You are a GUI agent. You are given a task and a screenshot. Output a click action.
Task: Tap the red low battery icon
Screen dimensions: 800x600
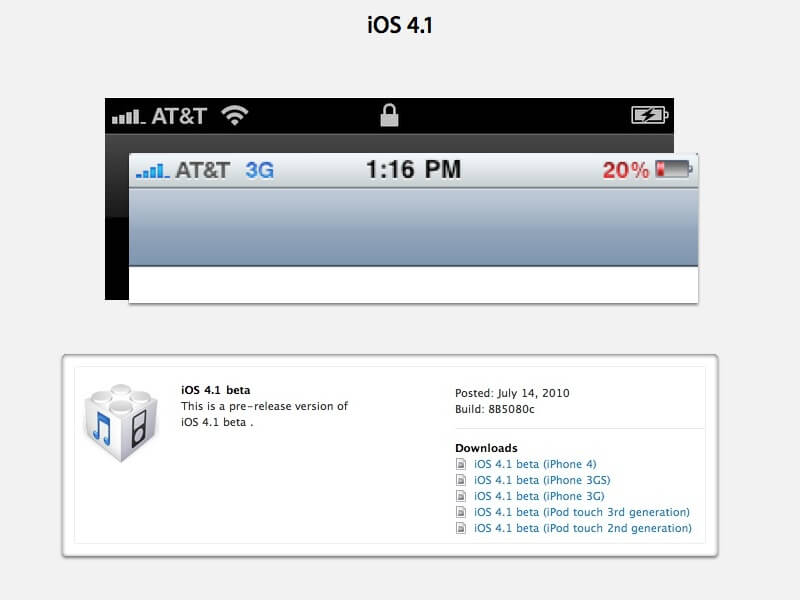point(674,169)
